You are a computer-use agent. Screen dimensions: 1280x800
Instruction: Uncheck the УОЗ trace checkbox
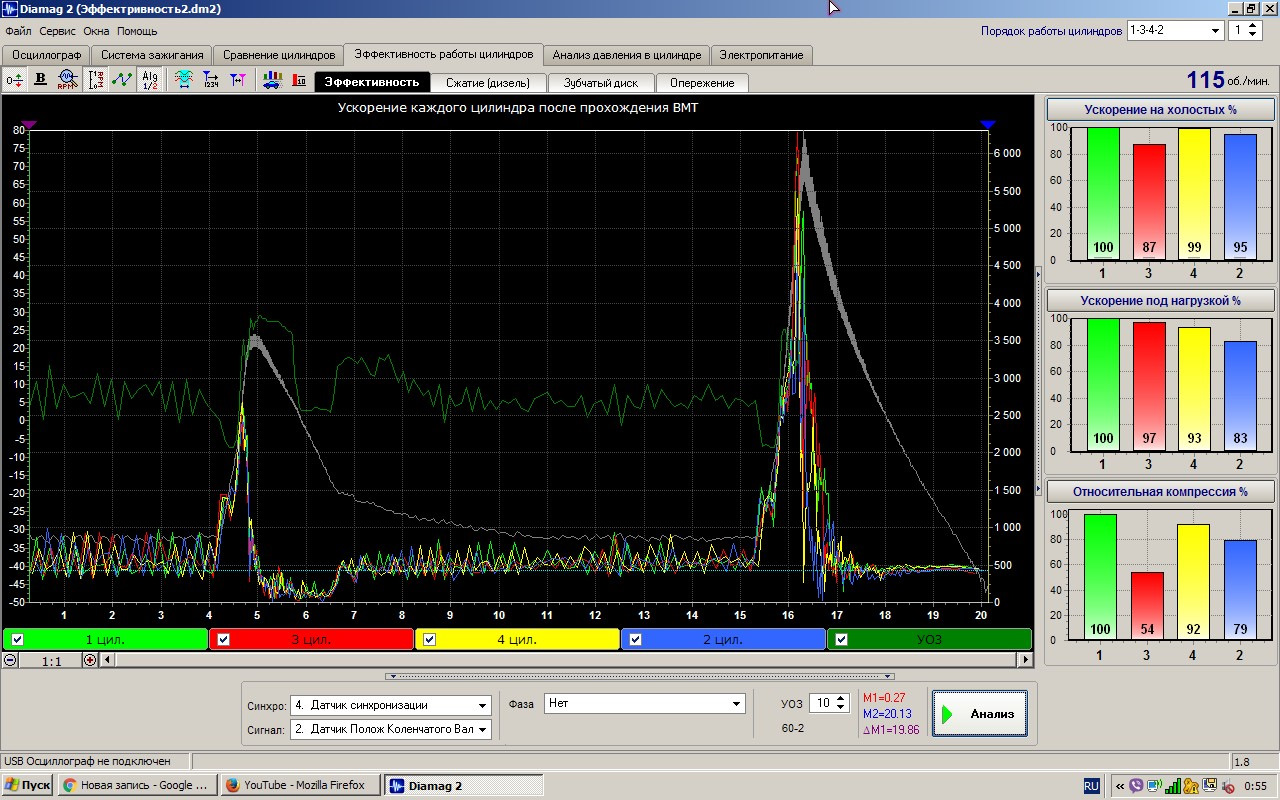tap(842, 640)
